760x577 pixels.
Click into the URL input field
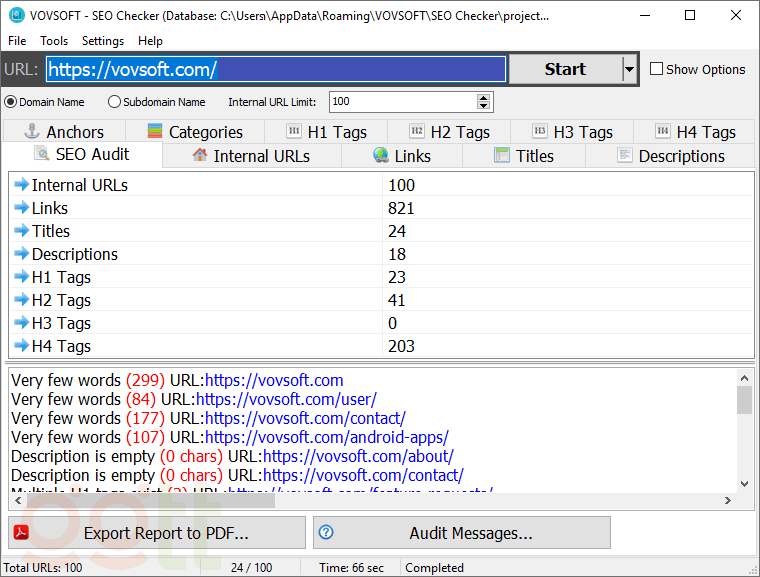pos(275,69)
